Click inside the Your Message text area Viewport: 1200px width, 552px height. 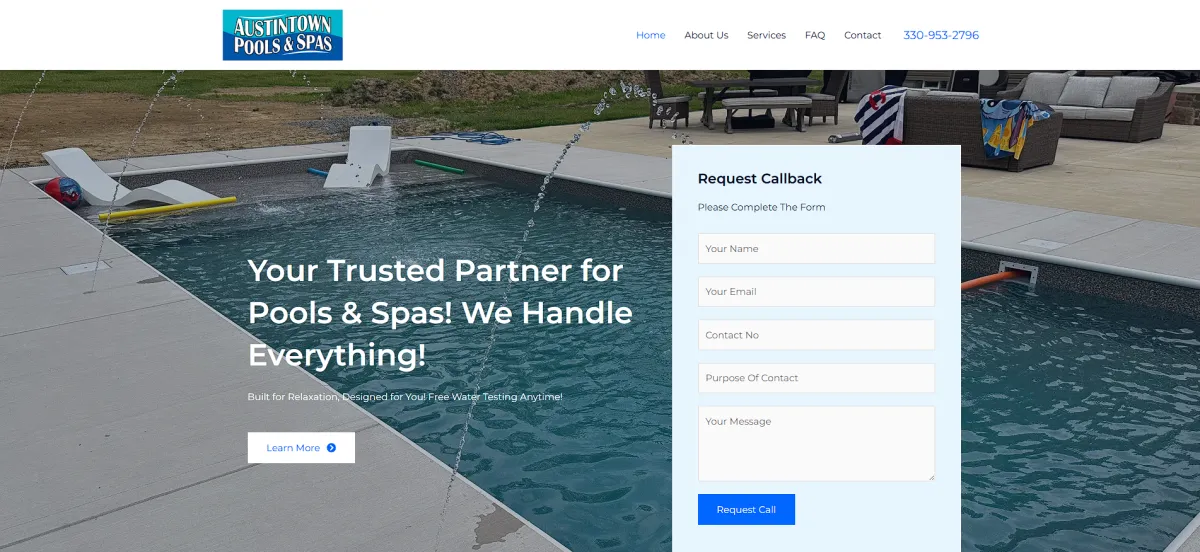tap(816, 444)
